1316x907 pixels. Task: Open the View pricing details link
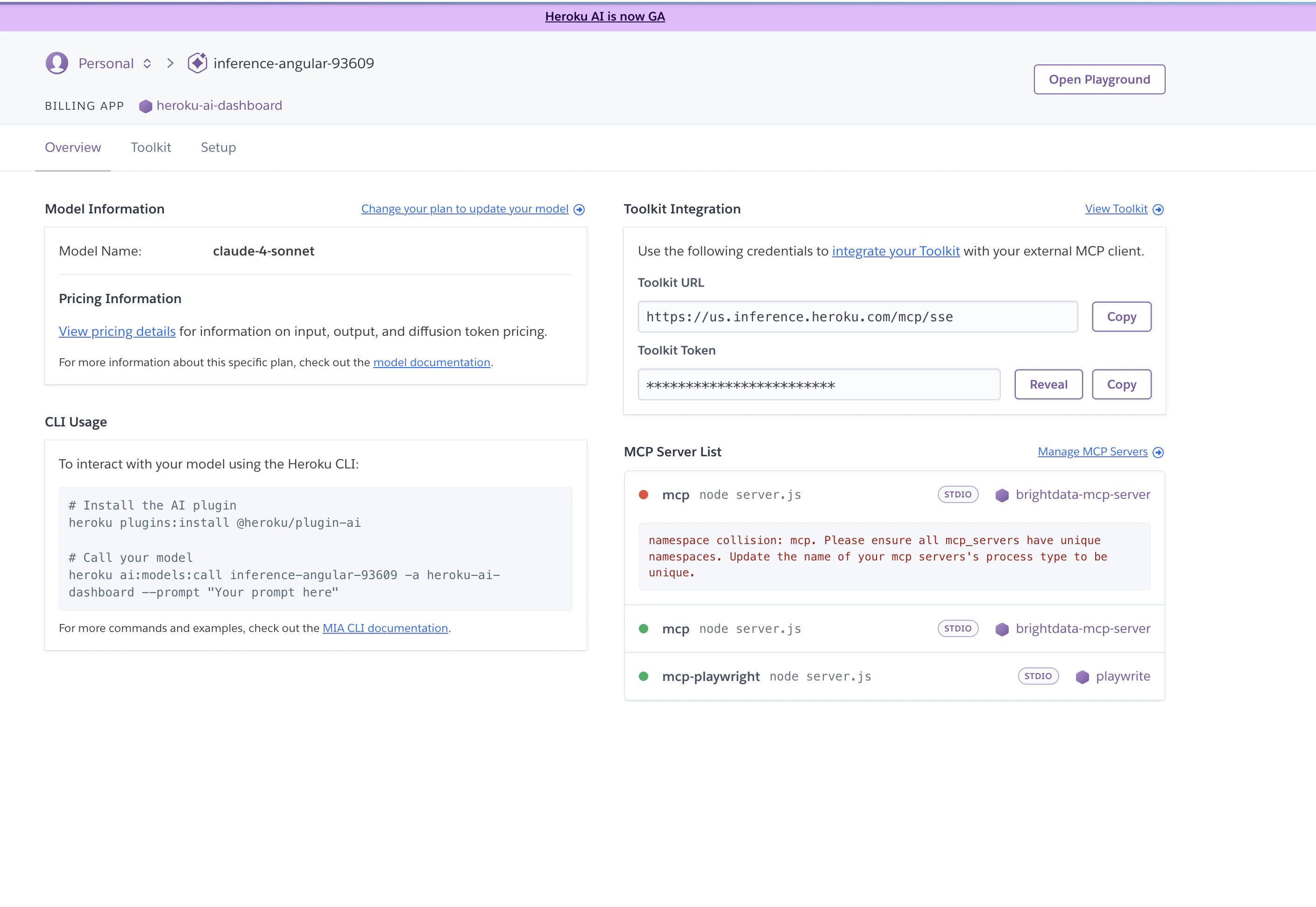pyautogui.click(x=117, y=331)
